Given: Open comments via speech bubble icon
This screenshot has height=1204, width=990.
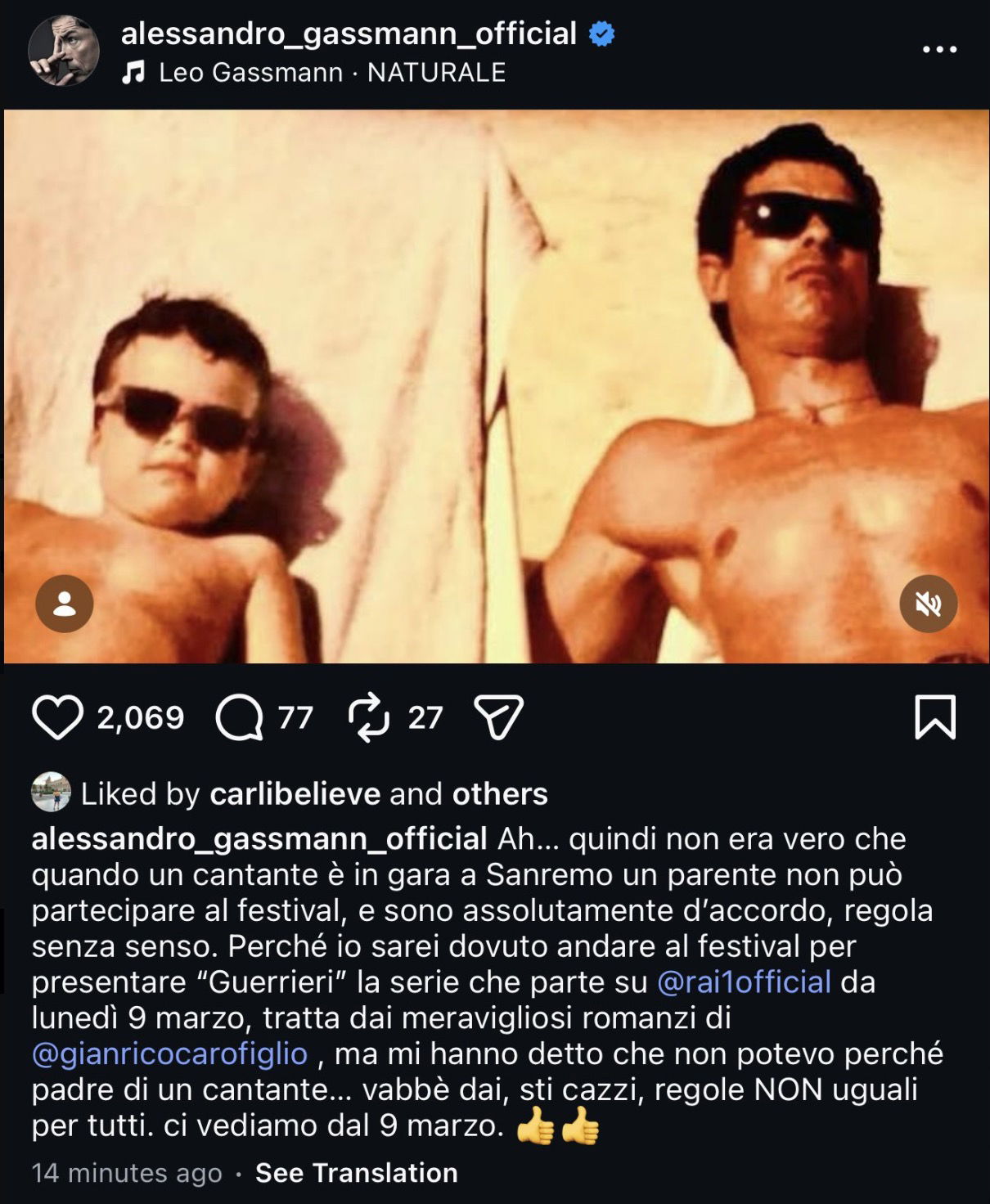Looking at the screenshot, I should 238,717.
